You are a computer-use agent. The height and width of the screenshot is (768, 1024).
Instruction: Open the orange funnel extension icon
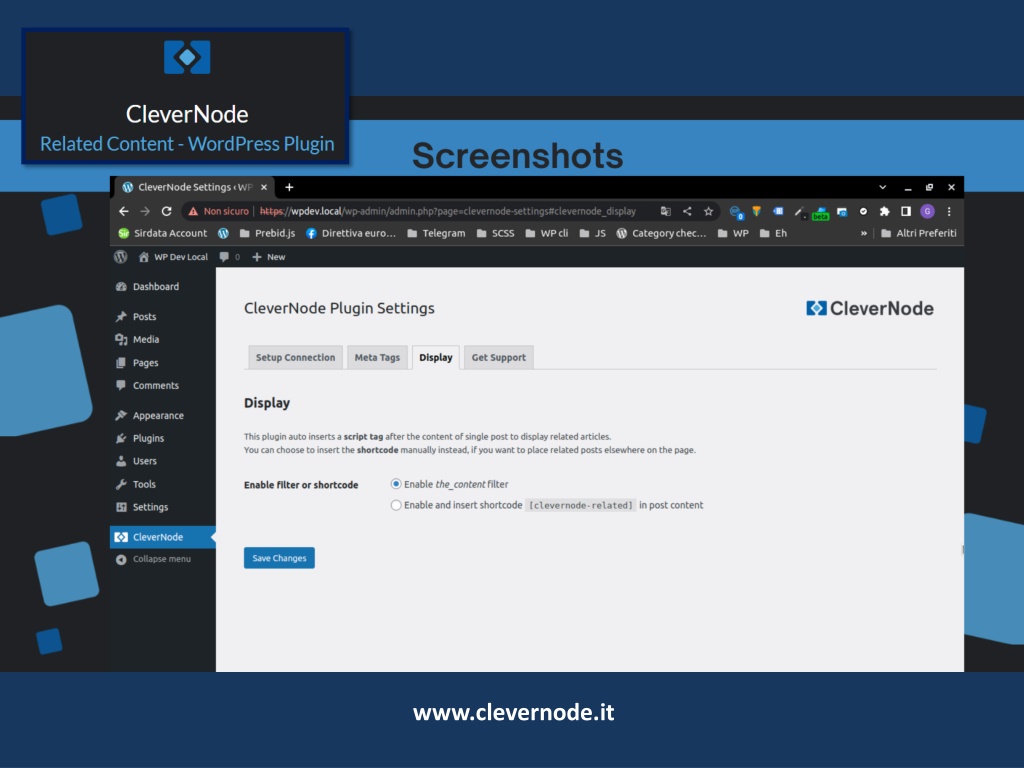pyautogui.click(x=756, y=211)
